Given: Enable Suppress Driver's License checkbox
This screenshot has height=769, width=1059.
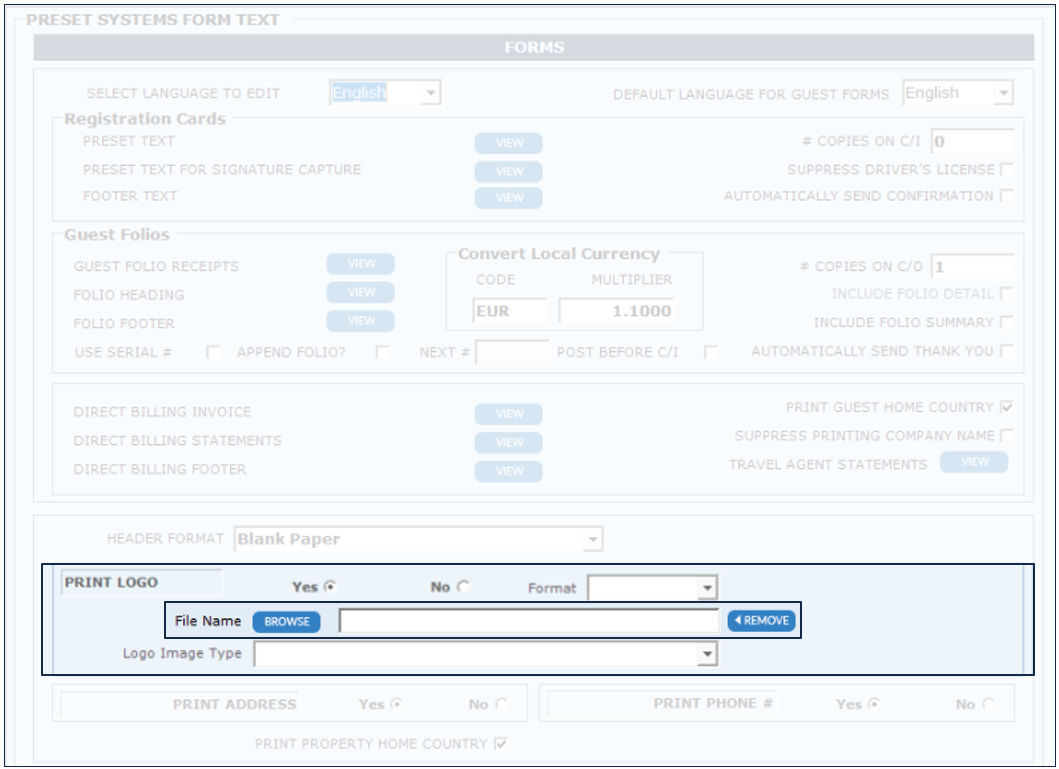Looking at the screenshot, I should pyautogui.click(x=1006, y=169).
